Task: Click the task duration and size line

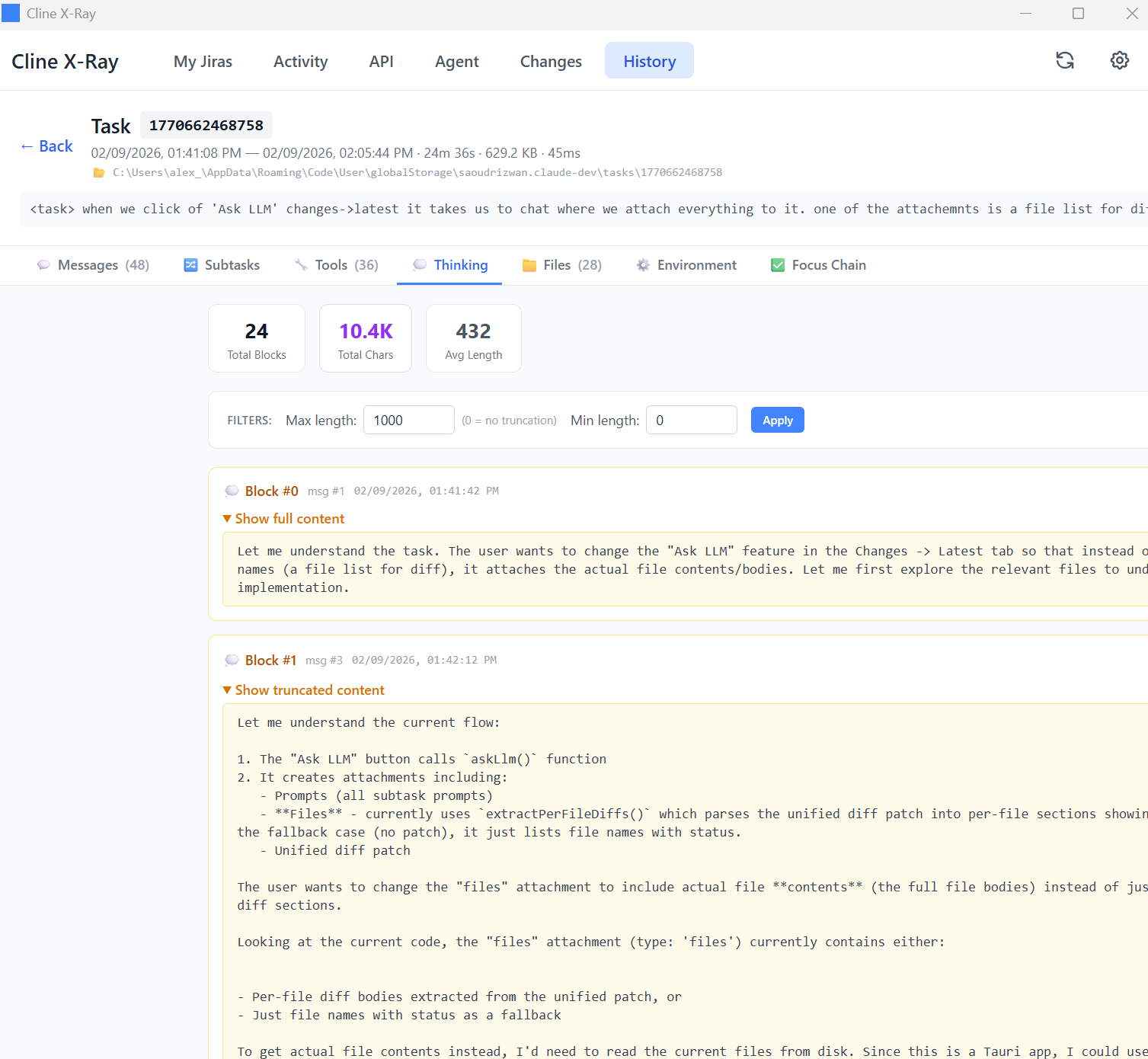Action: click(335, 153)
